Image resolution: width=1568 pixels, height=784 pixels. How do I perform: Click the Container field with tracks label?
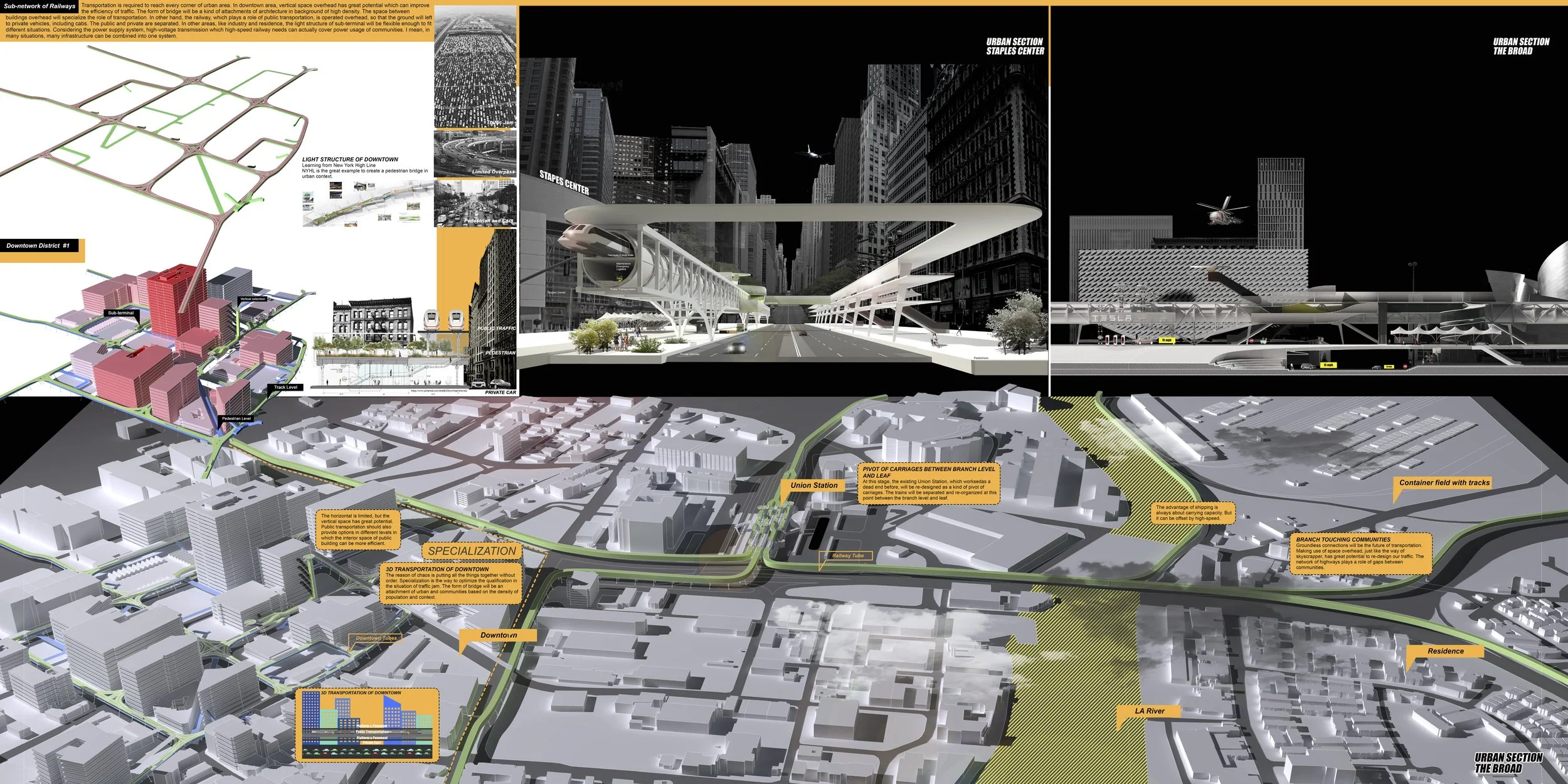tap(1444, 482)
